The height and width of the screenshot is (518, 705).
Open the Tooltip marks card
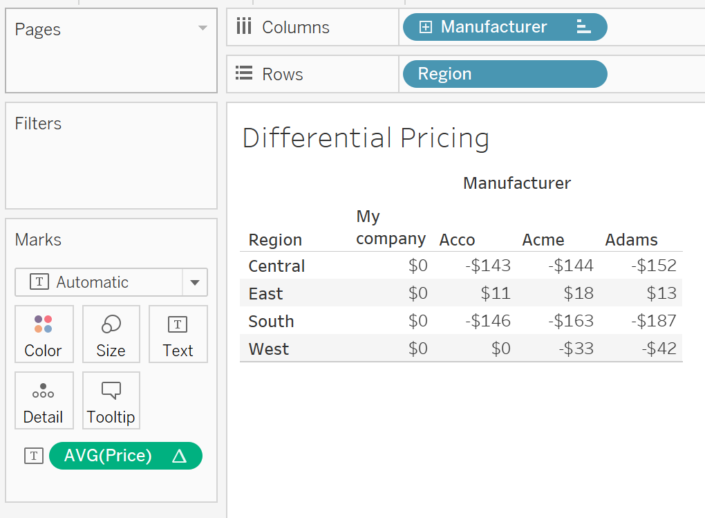click(111, 400)
